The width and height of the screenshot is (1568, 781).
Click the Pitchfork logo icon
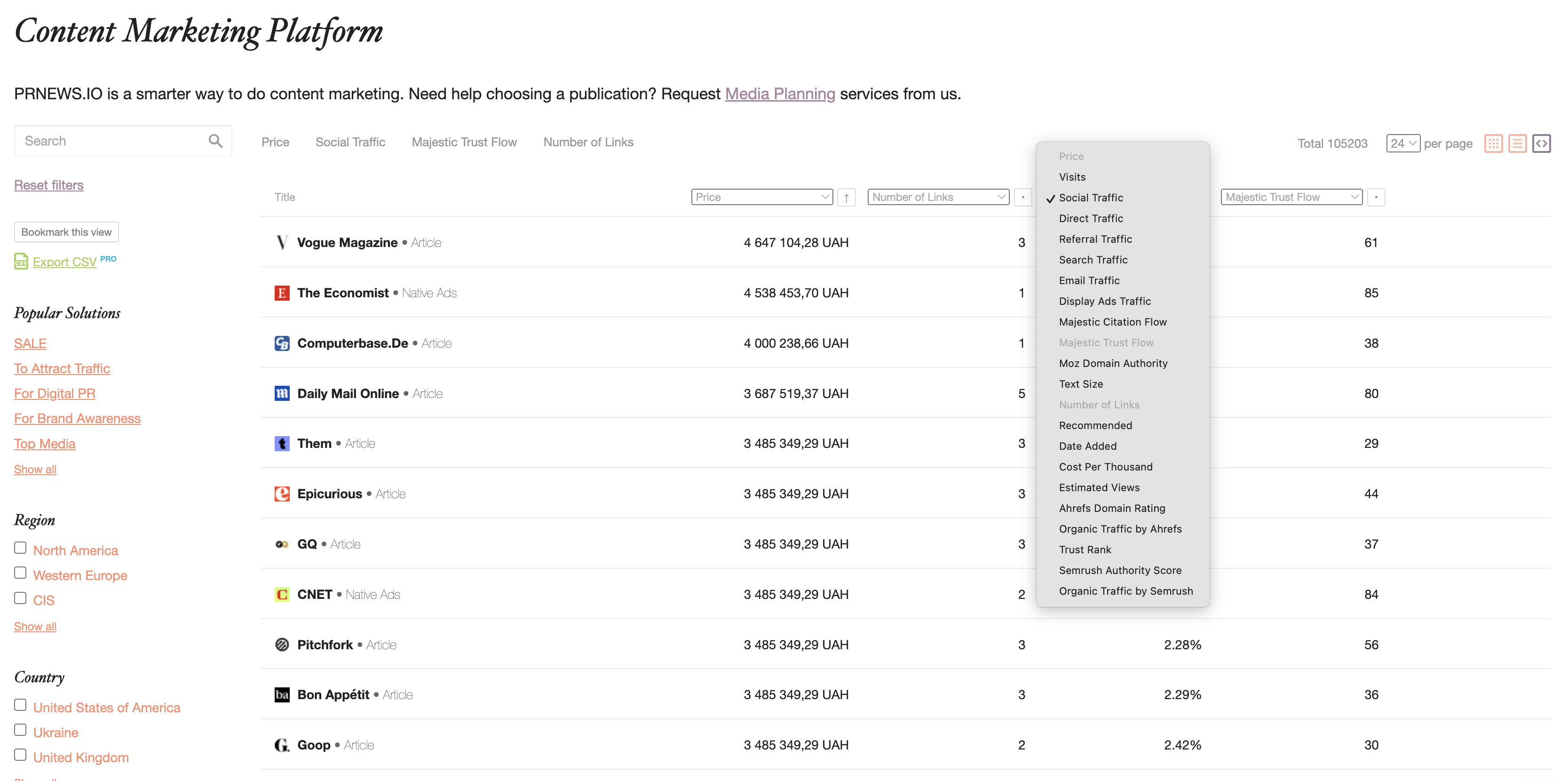point(282,645)
